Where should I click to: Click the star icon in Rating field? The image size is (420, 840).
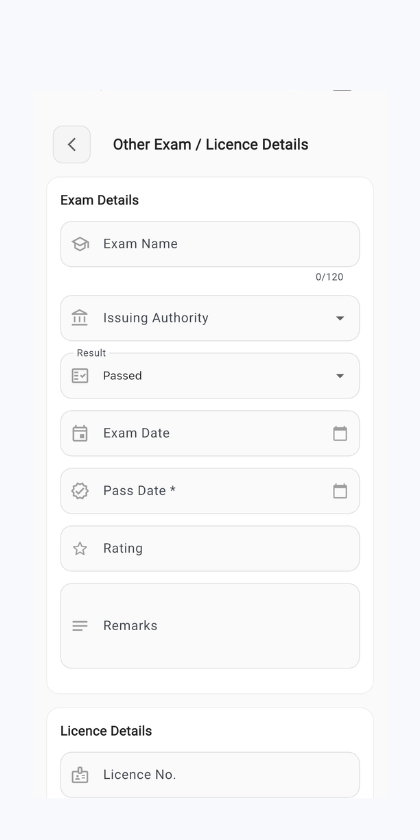80,549
